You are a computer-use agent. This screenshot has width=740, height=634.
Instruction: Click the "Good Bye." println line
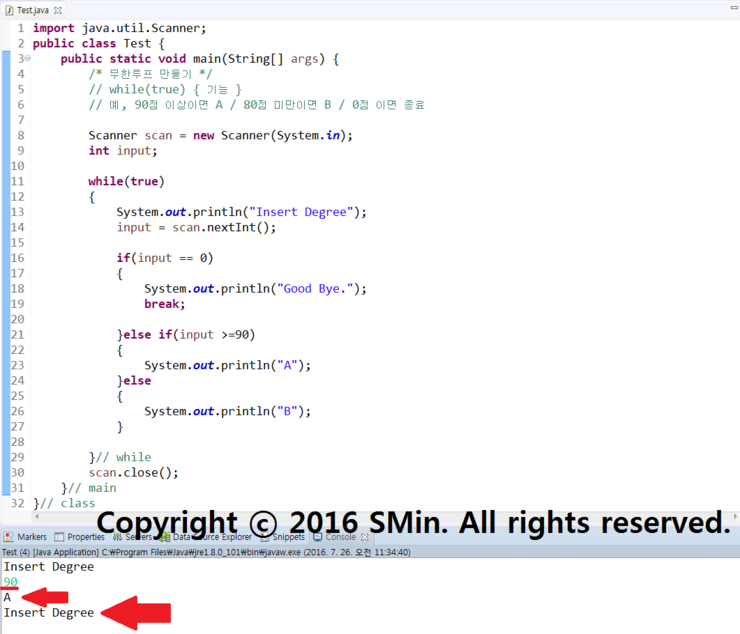click(255, 288)
